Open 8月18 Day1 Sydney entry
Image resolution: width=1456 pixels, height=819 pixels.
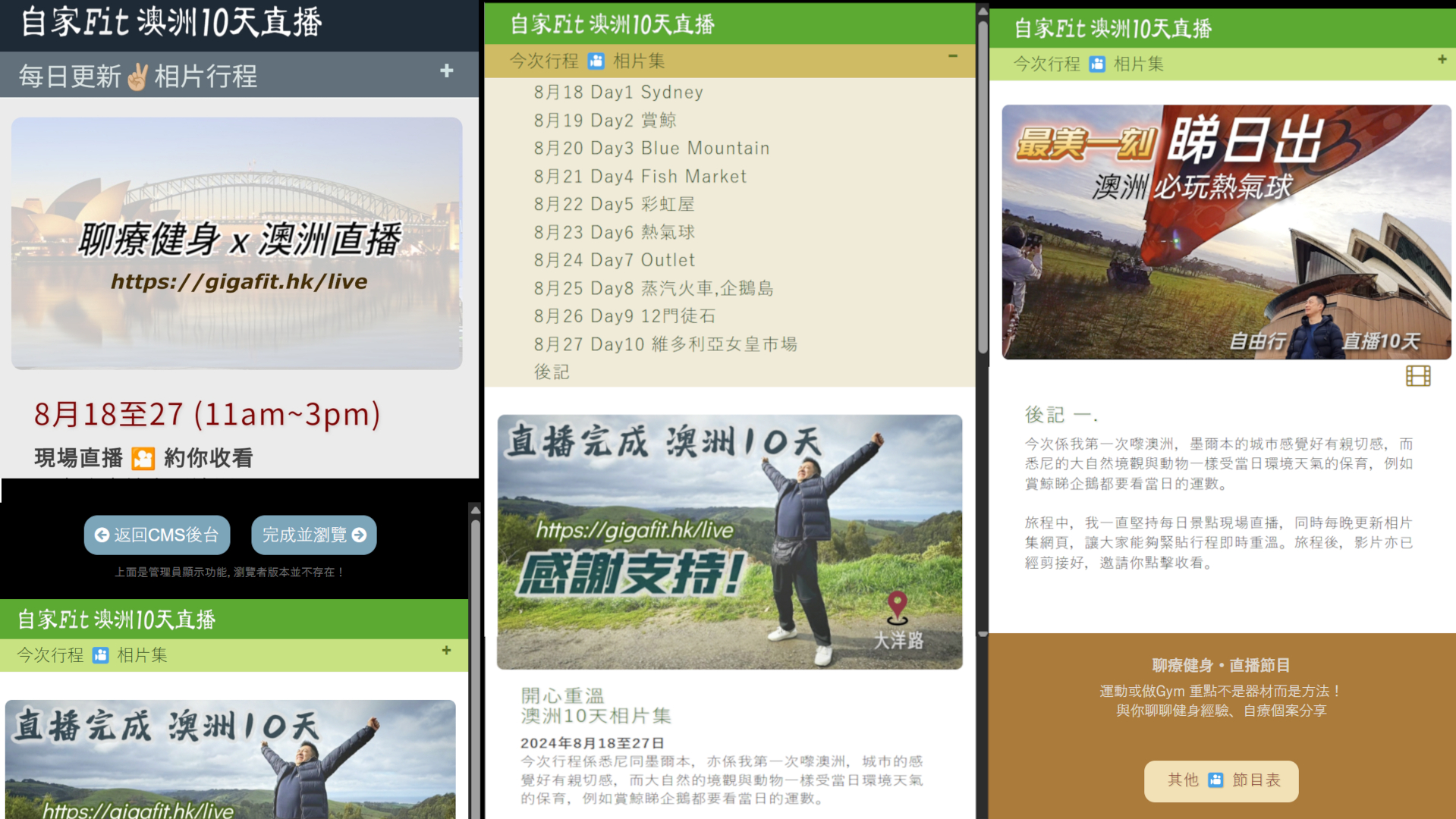[618, 93]
